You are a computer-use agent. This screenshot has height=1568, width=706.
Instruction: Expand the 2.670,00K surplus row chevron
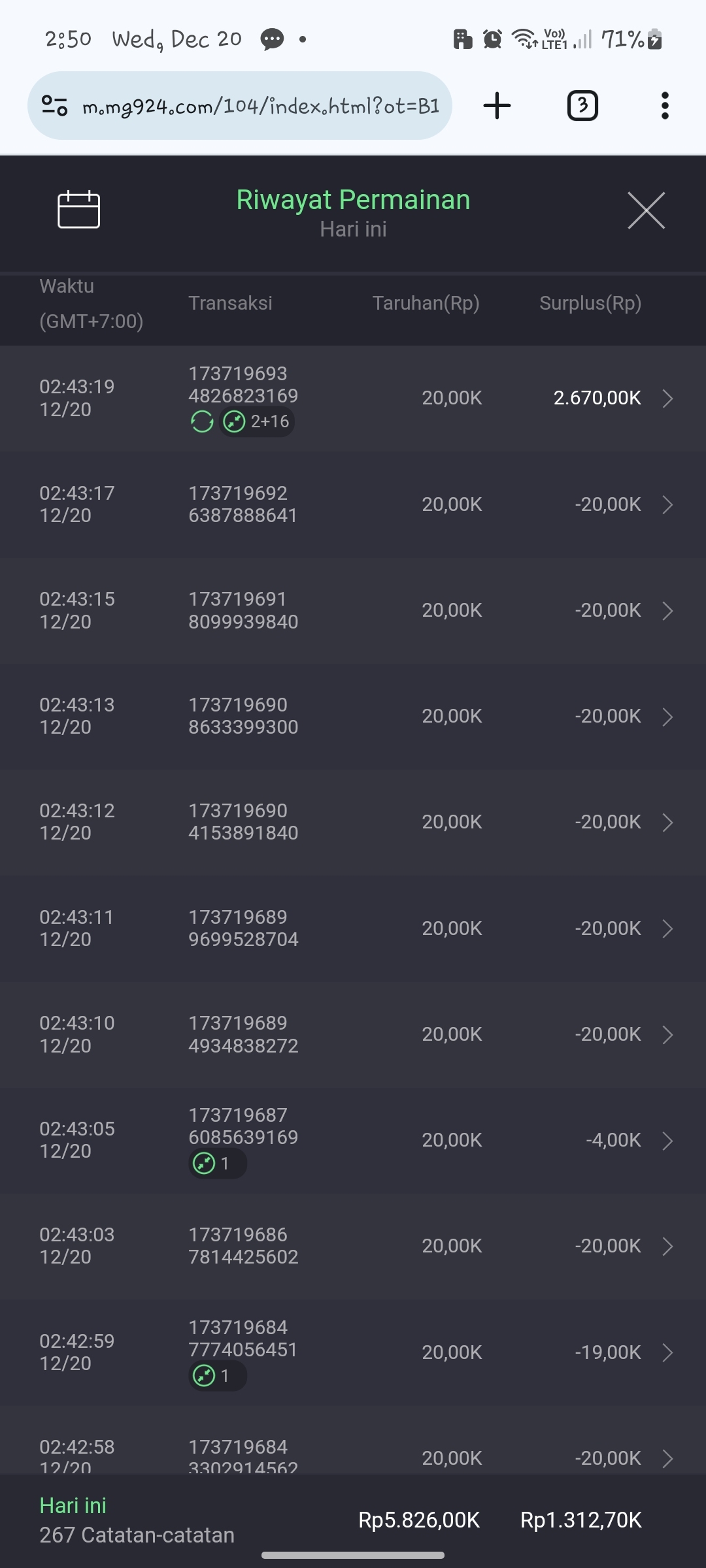click(x=667, y=398)
